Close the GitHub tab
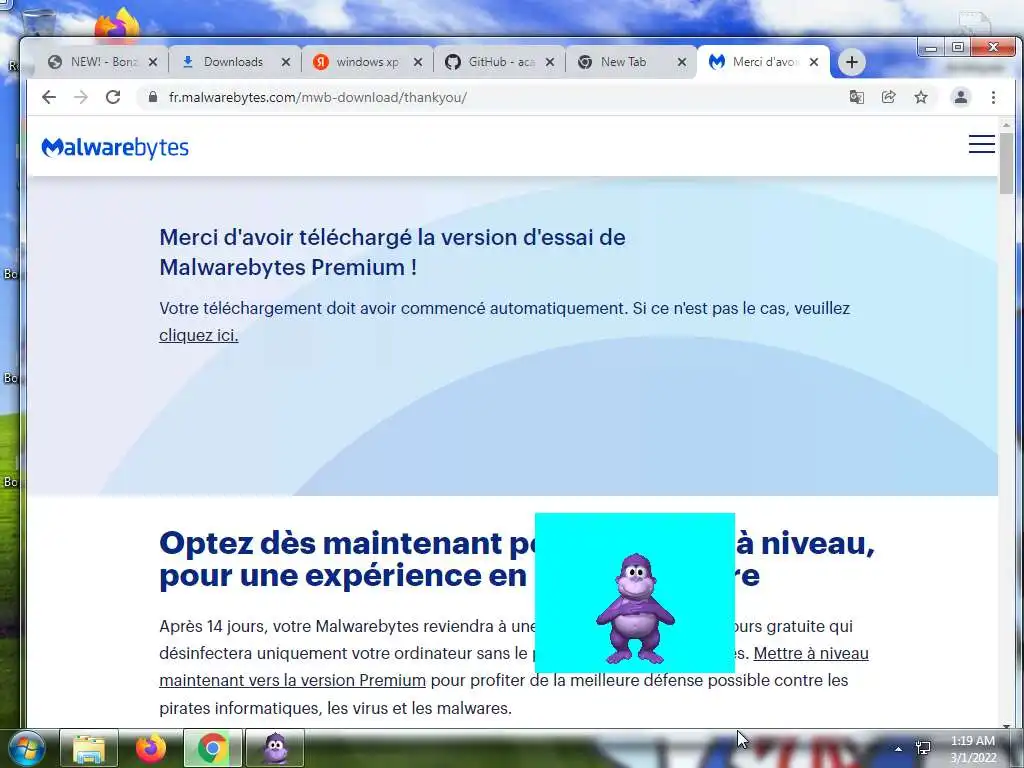The width and height of the screenshot is (1024, 768). coord(550,62)
